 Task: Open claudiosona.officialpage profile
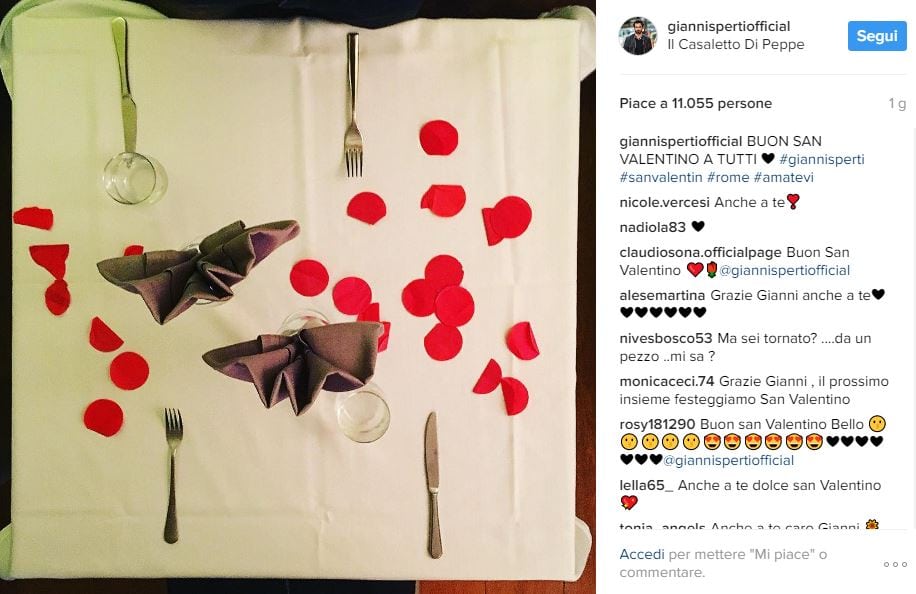point(700,252)
